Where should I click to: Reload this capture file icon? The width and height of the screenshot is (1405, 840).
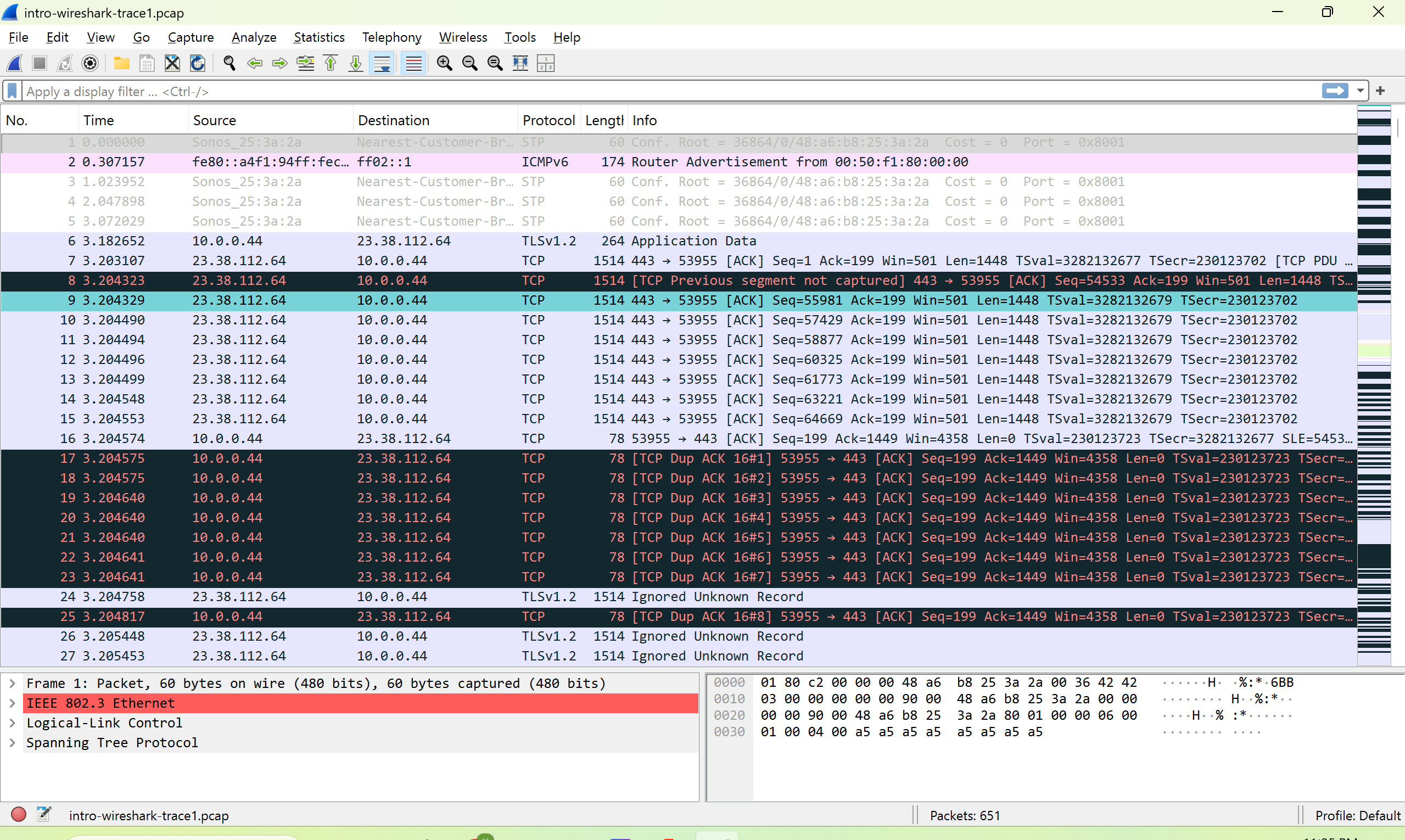[x=198, y=63]
